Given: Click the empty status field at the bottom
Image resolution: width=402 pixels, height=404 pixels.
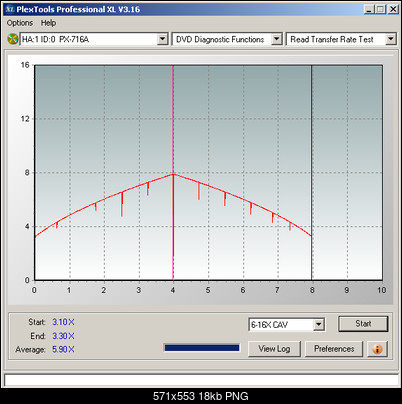Looking at the screenshot, I should coord(201,380).
